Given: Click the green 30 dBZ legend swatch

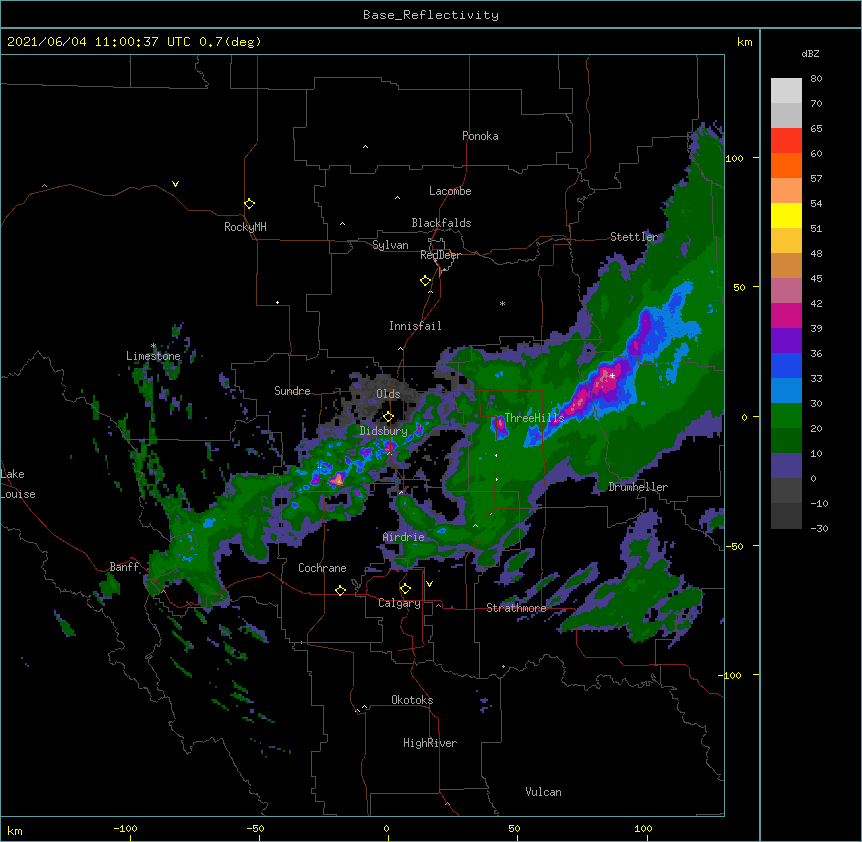Looking at the screenshot, I should 786,416.
